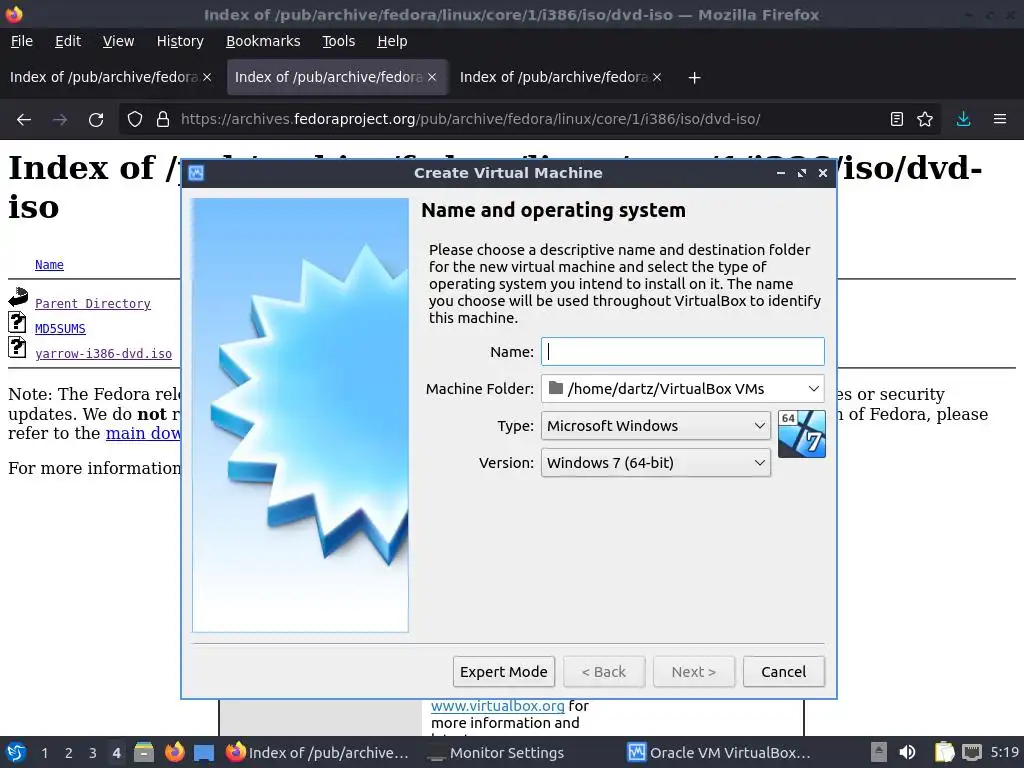Click the network tray icon

point(972,752)
